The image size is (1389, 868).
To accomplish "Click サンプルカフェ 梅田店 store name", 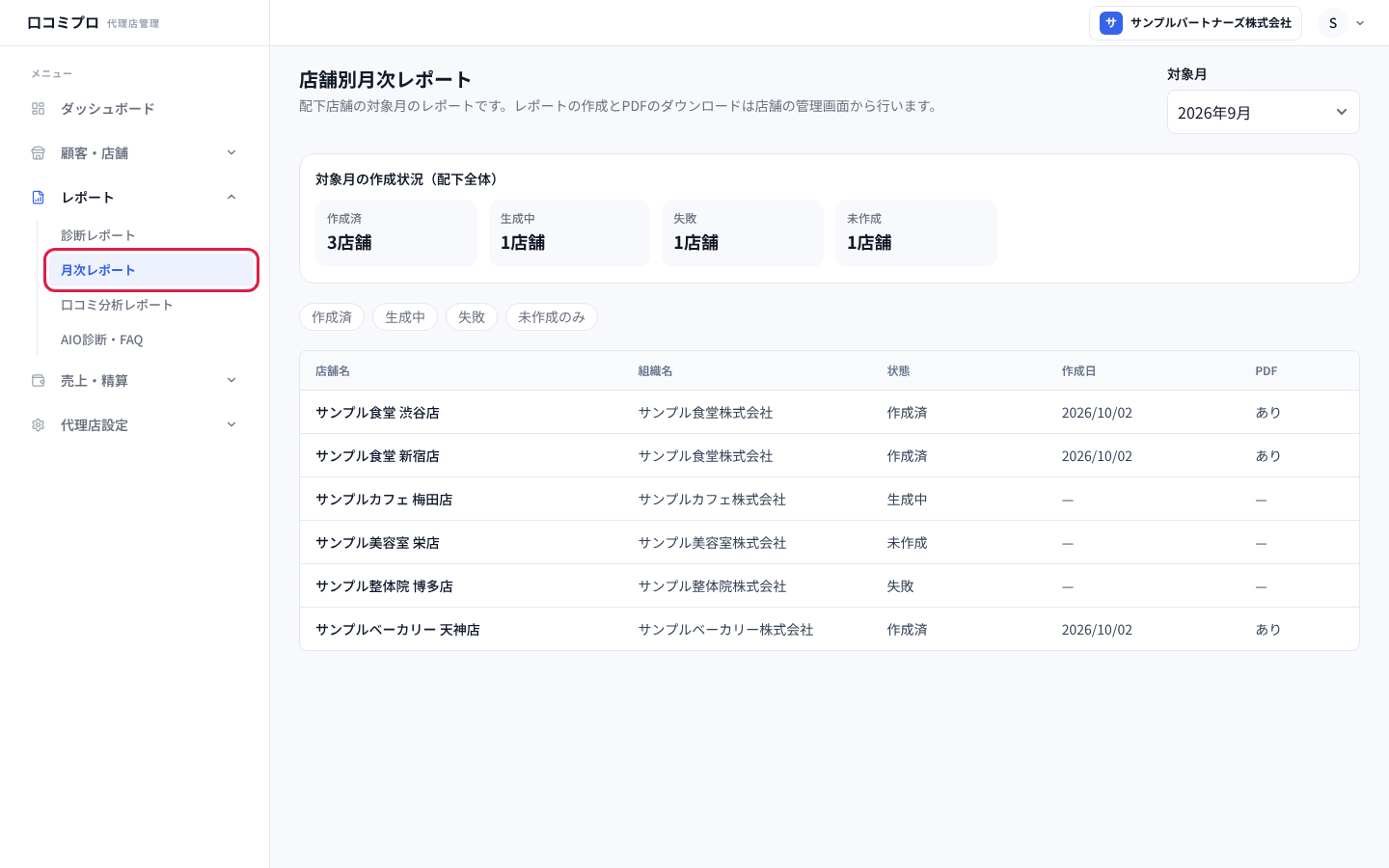I will [x=384, y=500].
